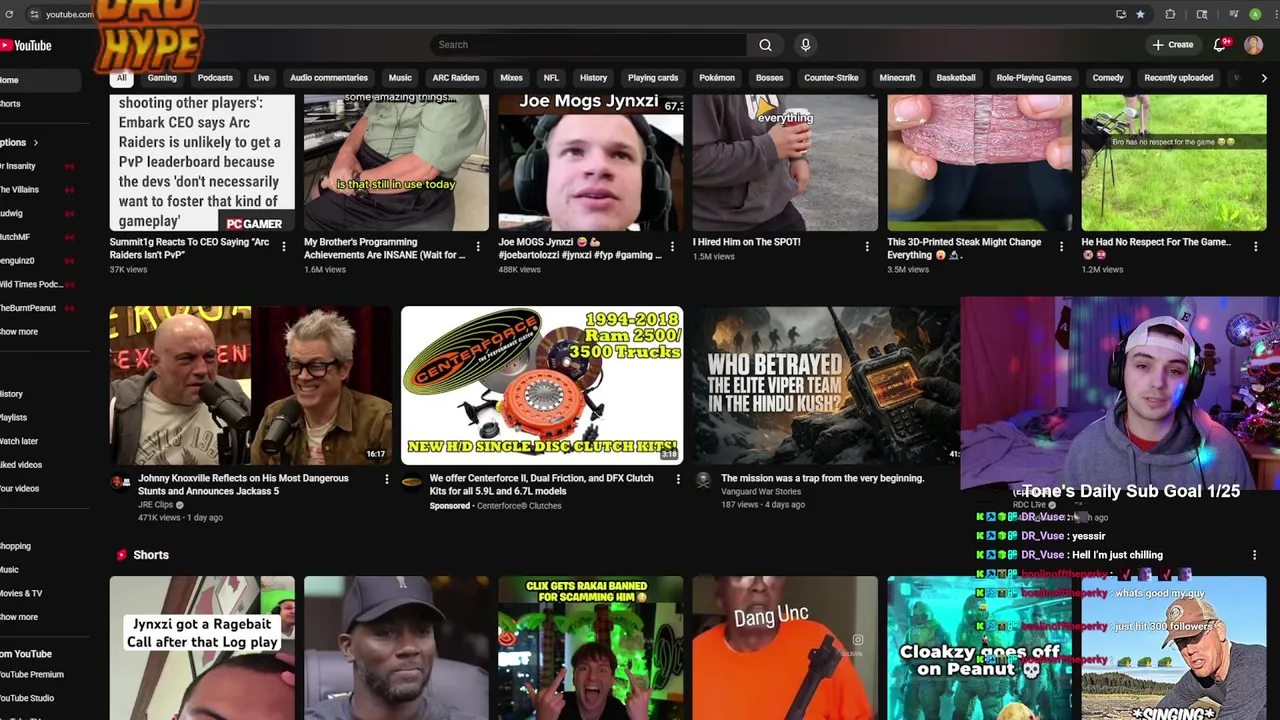Open the Summit1g PC Gamer article thumbnail
The height and width of the screenshot is (720, 1280).
(x=202, y=164)
